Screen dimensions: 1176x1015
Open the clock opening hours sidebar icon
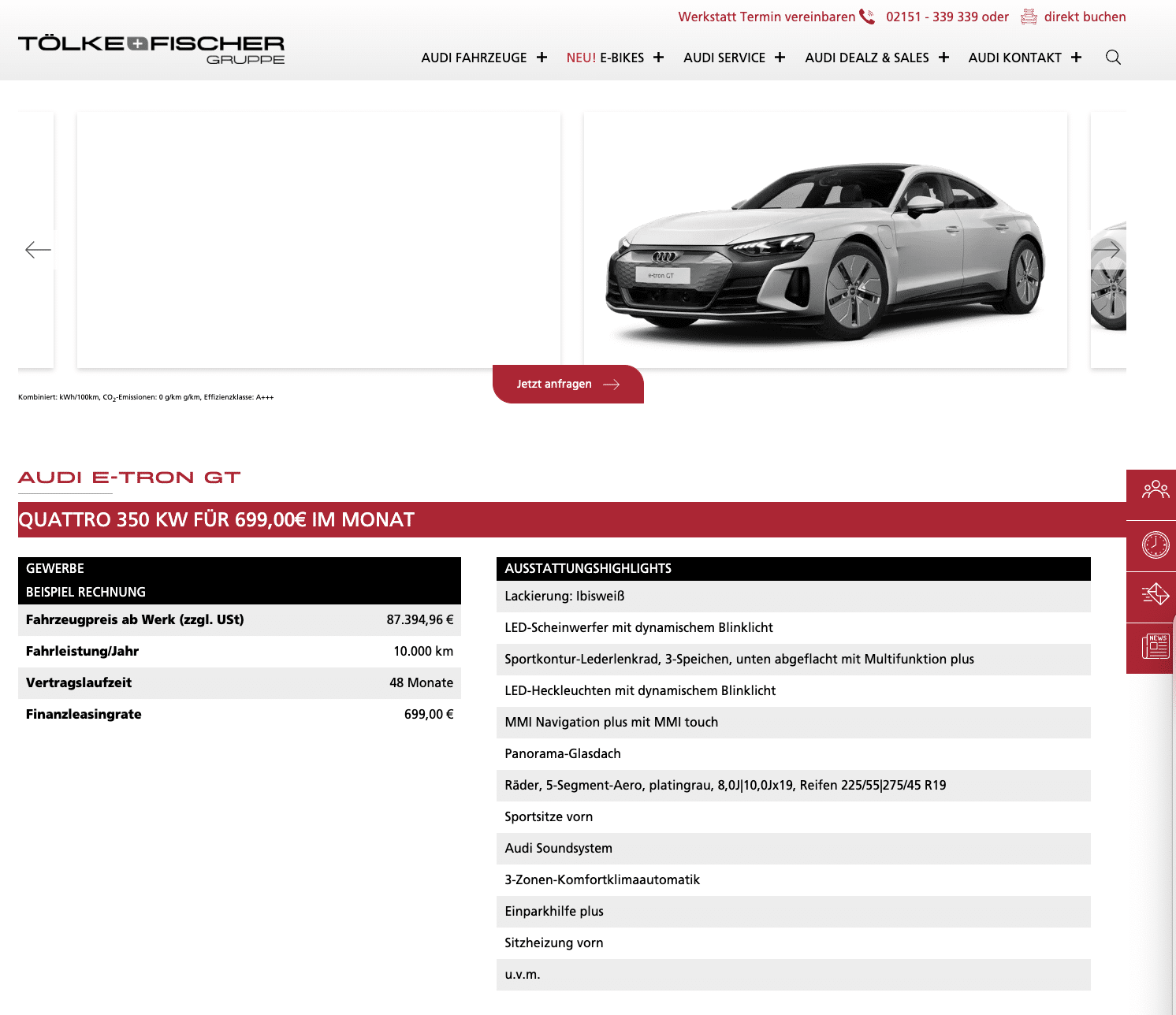pyautogui.click(x=1156, y=545)
